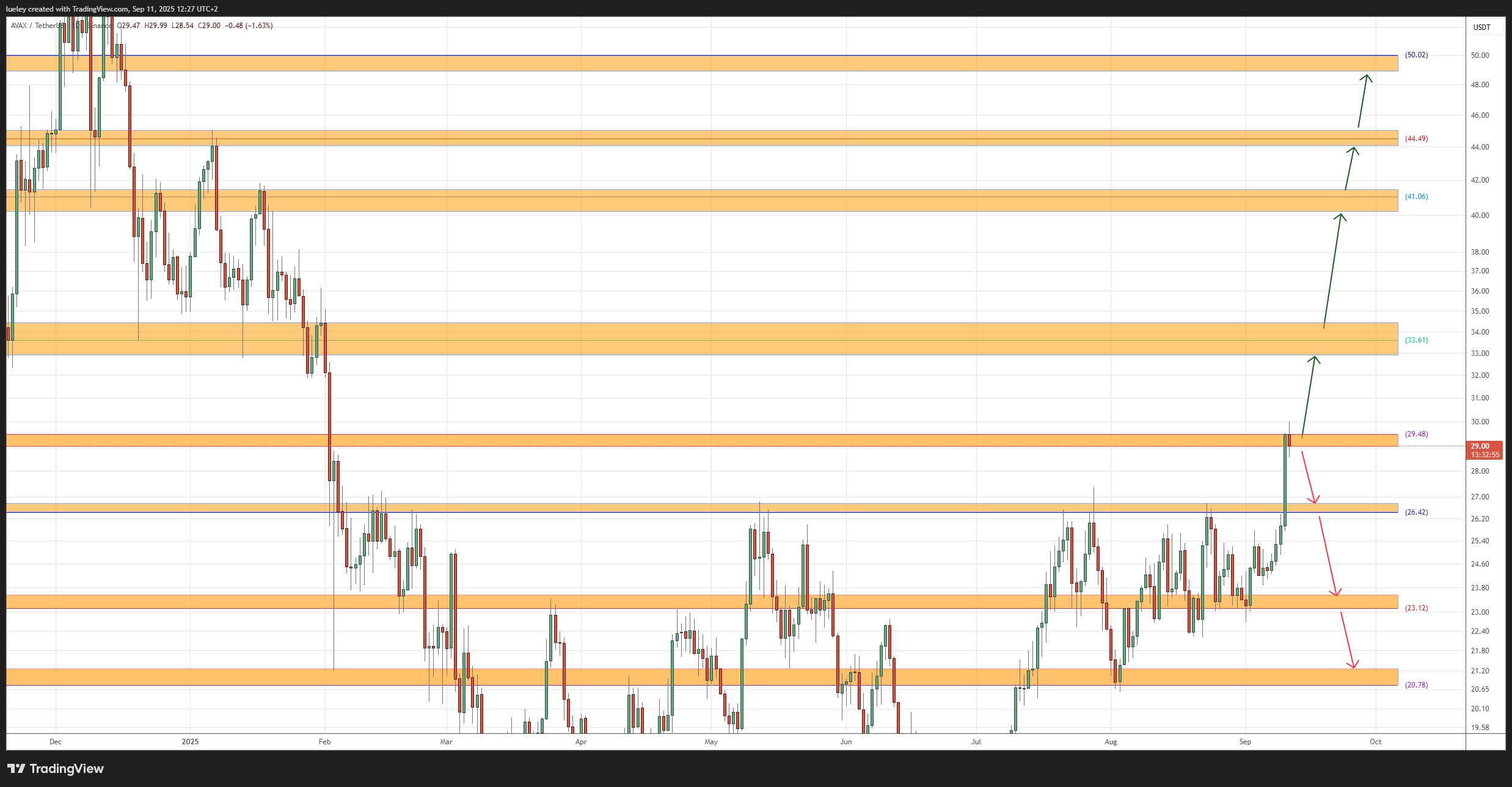Click the USDT currency label on price axis
Image resolution: width=1512 pixels, height=787 pixels.
coord(1481,27)
